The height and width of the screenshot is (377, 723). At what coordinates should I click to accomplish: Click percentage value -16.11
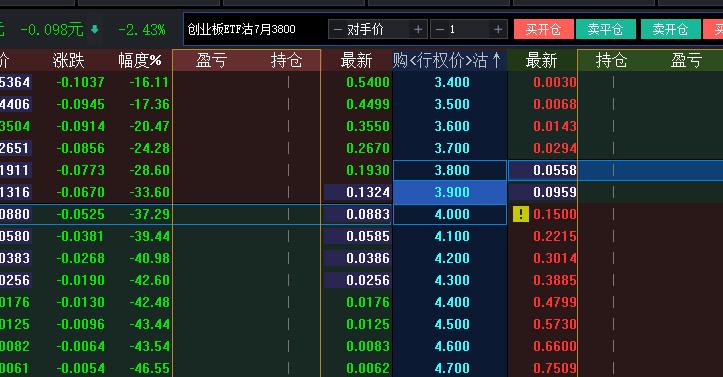[x=149, y=82]
